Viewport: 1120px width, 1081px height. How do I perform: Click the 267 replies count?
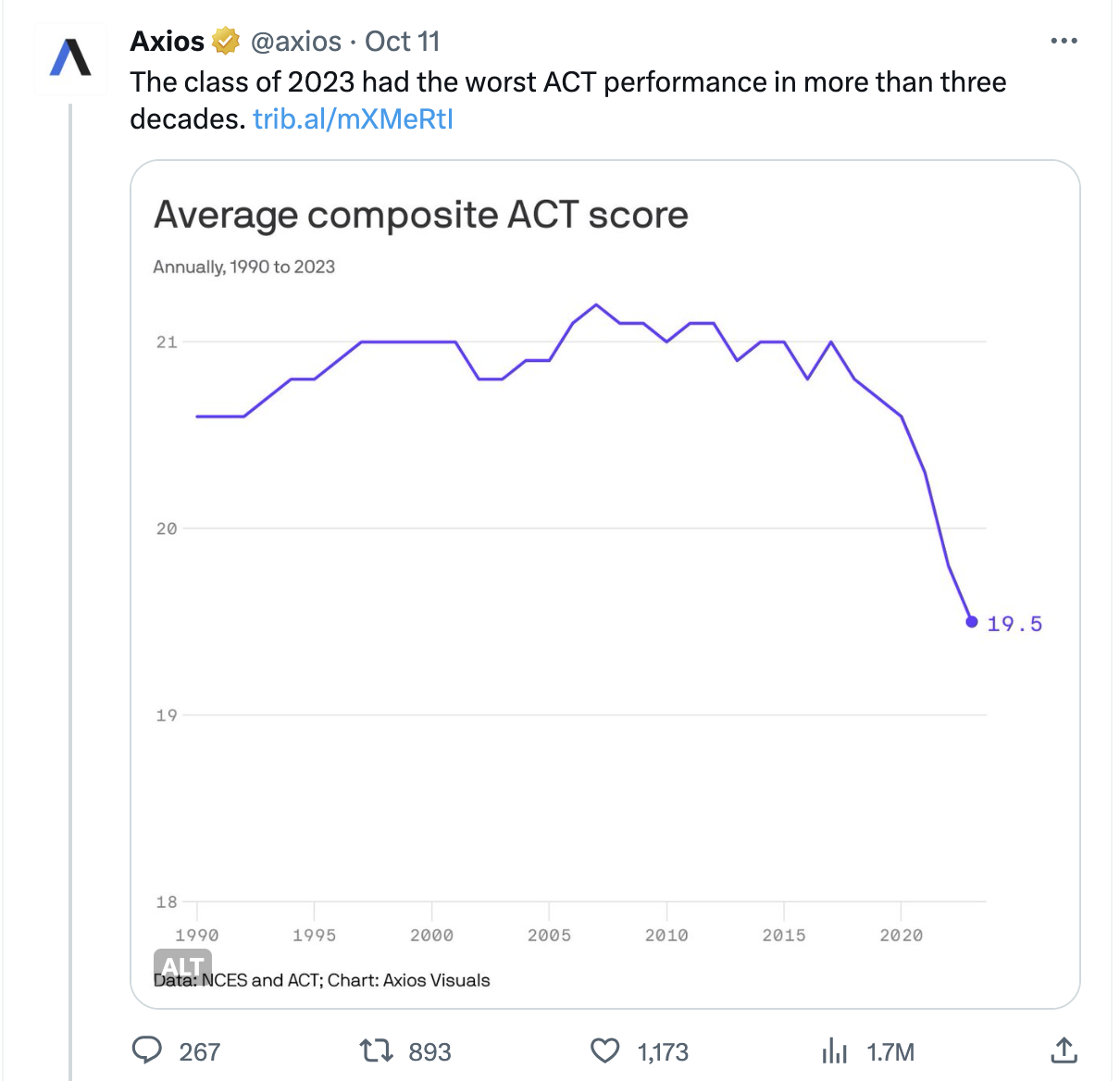pyautogui.click(x=199, y=1052)
